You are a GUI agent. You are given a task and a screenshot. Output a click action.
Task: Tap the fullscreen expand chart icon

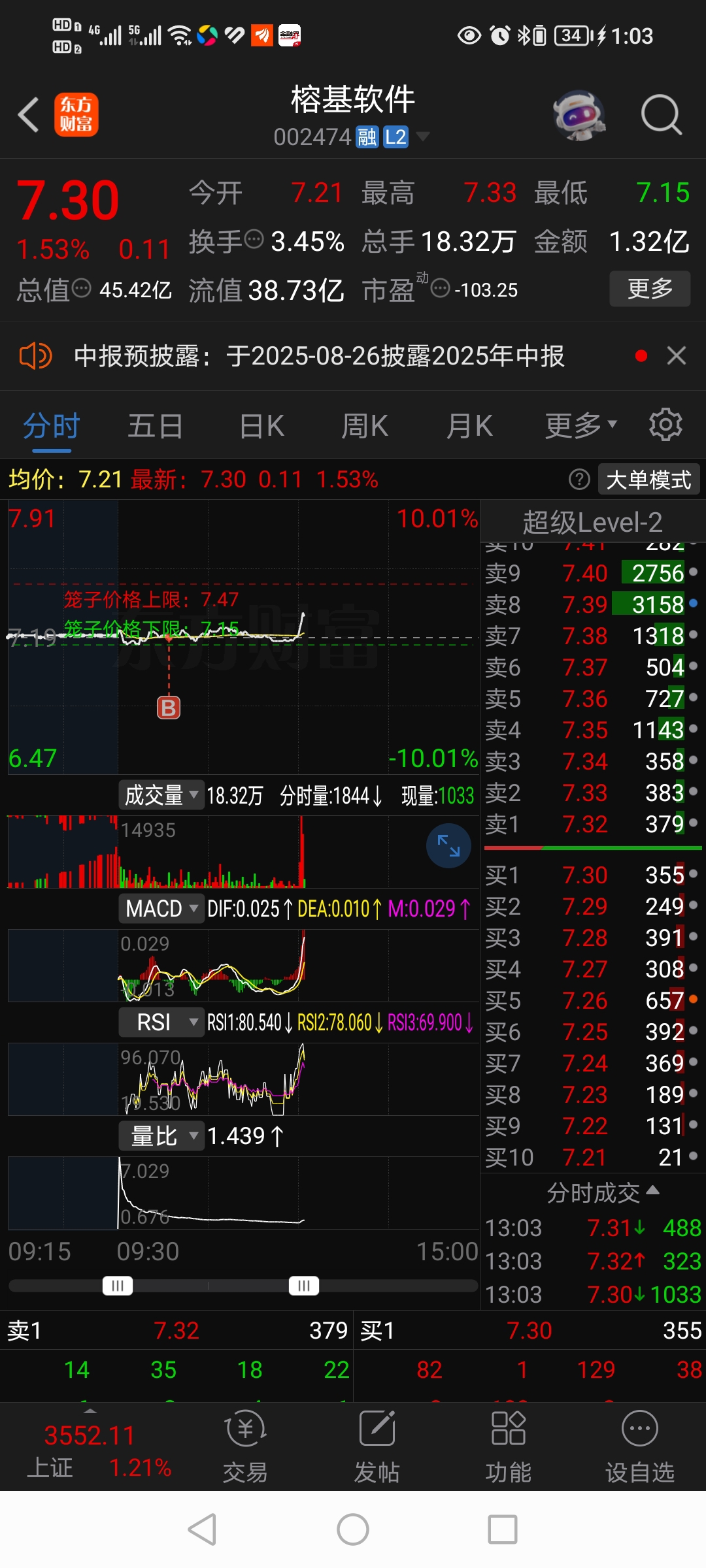point(448,845)
